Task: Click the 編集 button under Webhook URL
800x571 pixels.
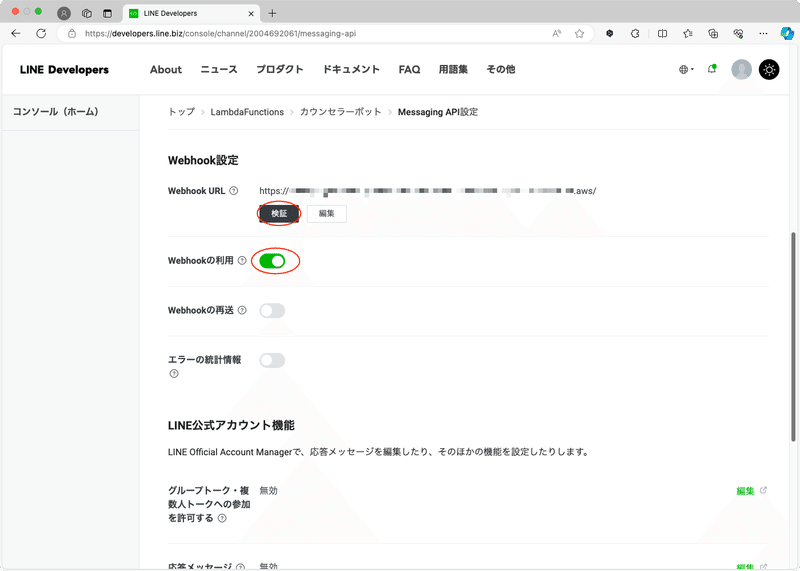Action: point(327,213)
